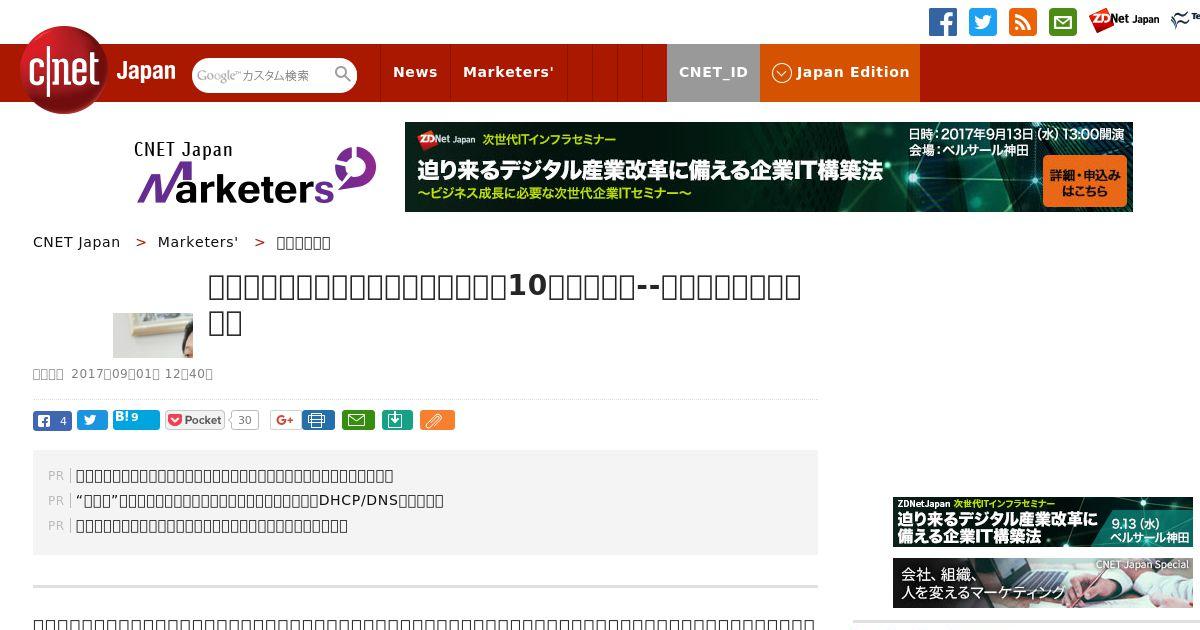Share article on Google+
Viewport: 1200px width, 630px height.
(285, 421)
